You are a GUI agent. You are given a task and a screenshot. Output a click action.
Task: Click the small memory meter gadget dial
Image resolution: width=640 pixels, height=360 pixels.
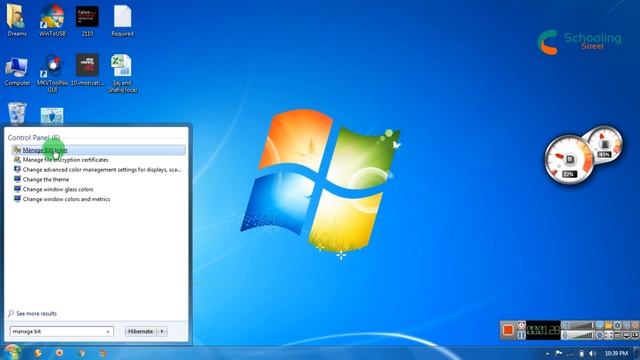click(604, 145)
